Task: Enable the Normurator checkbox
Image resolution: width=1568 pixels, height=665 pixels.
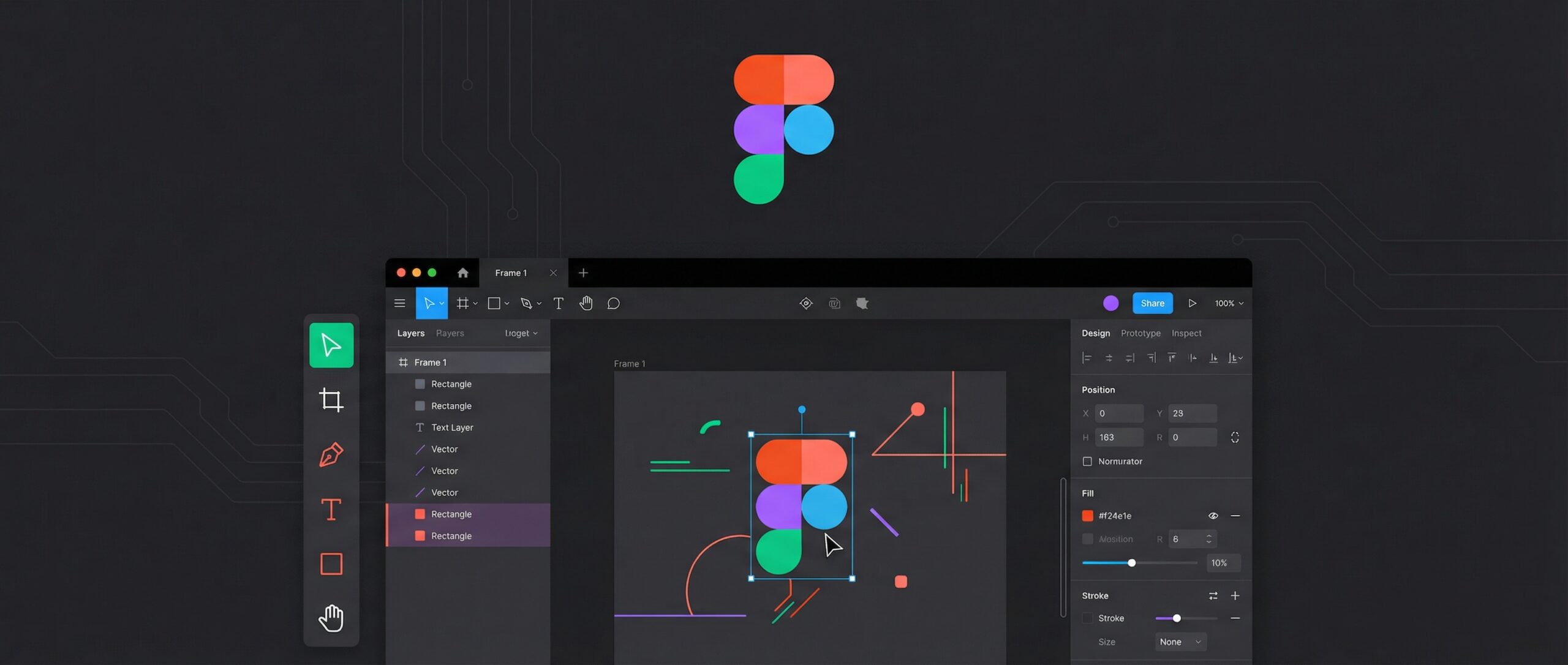Action: click(x=1087, y=461)
